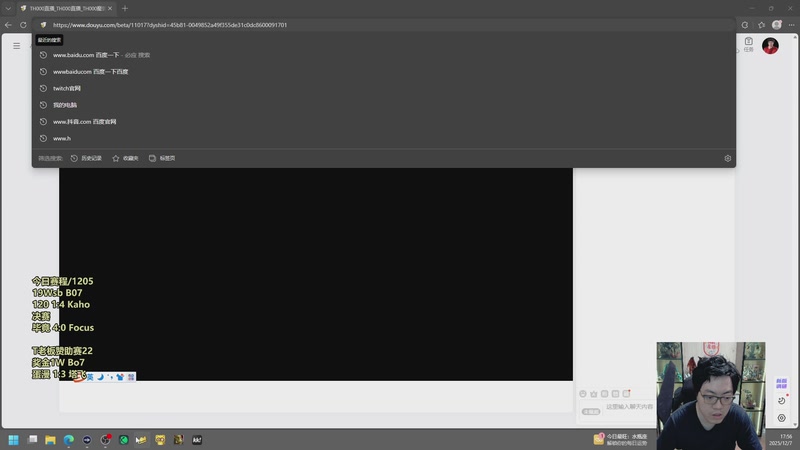The width and height of the screenshot is (800, 450).
Task: Choose the wwwbaiducom 百度一下百度 suggestion
Action: (384, 71)
